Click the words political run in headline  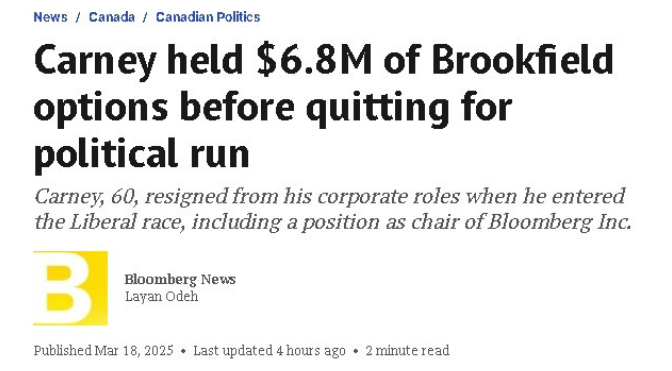pos(142,154)
